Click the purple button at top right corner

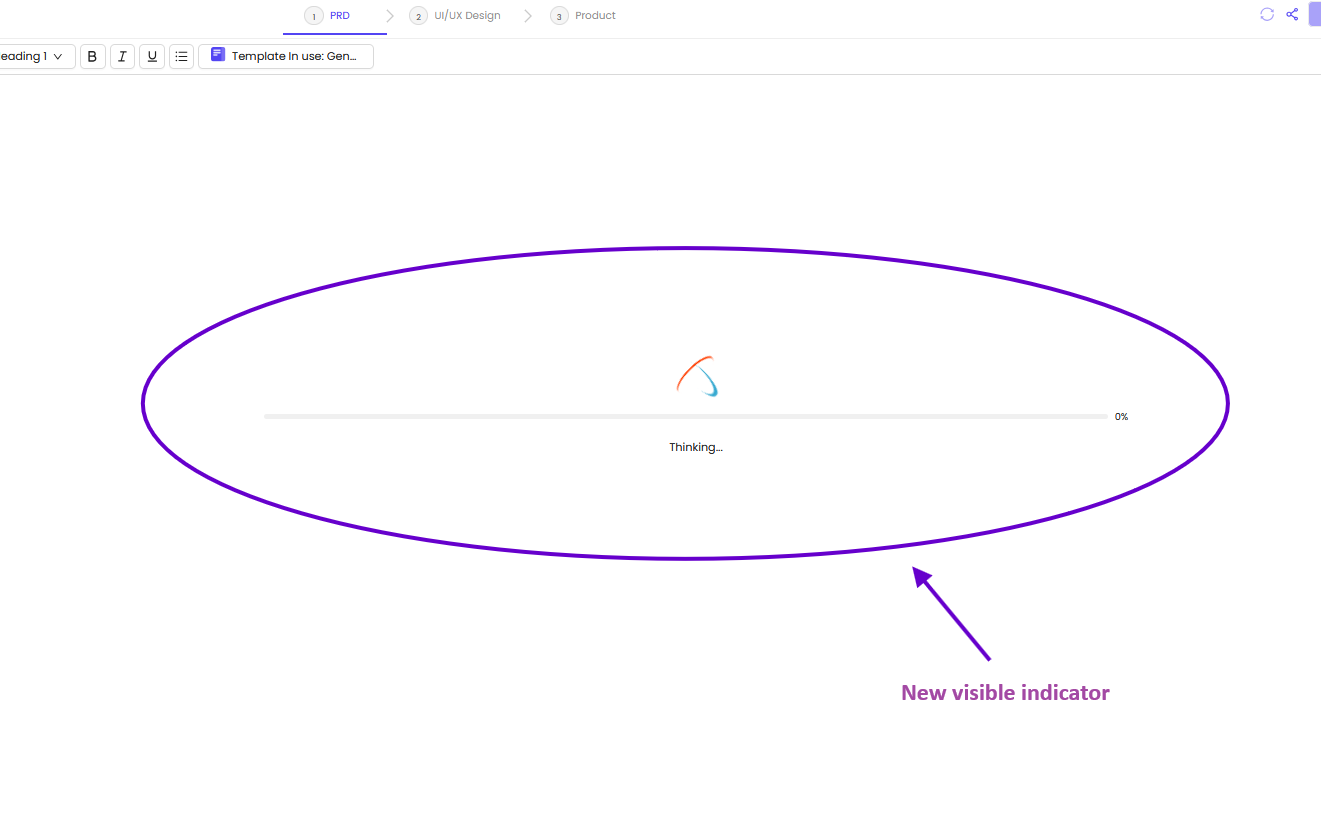click(x=1315, y=14)
